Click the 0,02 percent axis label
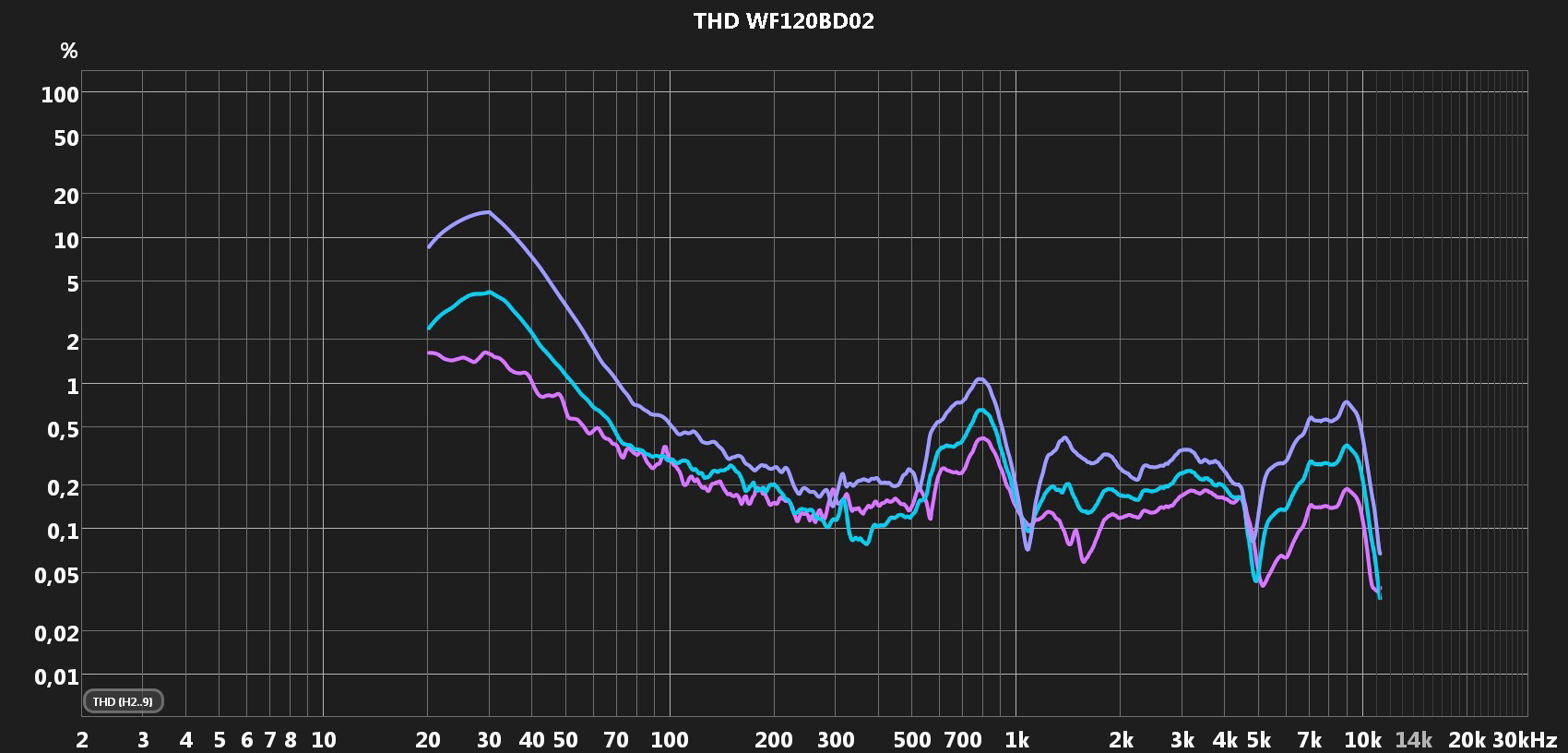This screenshot has height=753, width=1568. [56, 634]
